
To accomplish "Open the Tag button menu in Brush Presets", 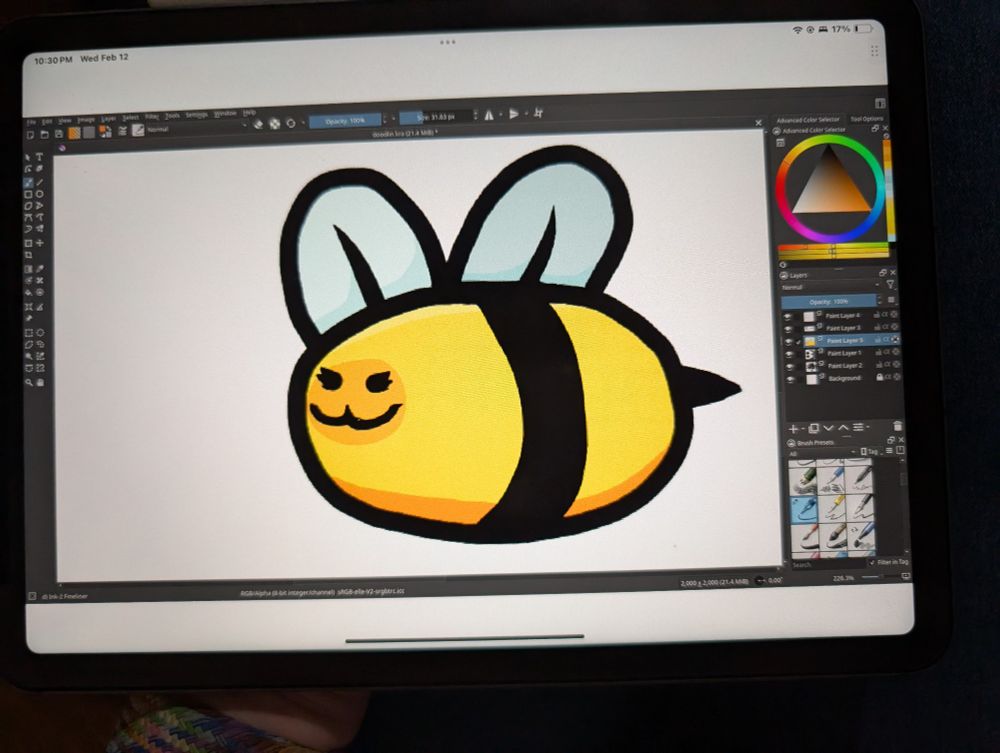I will point(870,451).
